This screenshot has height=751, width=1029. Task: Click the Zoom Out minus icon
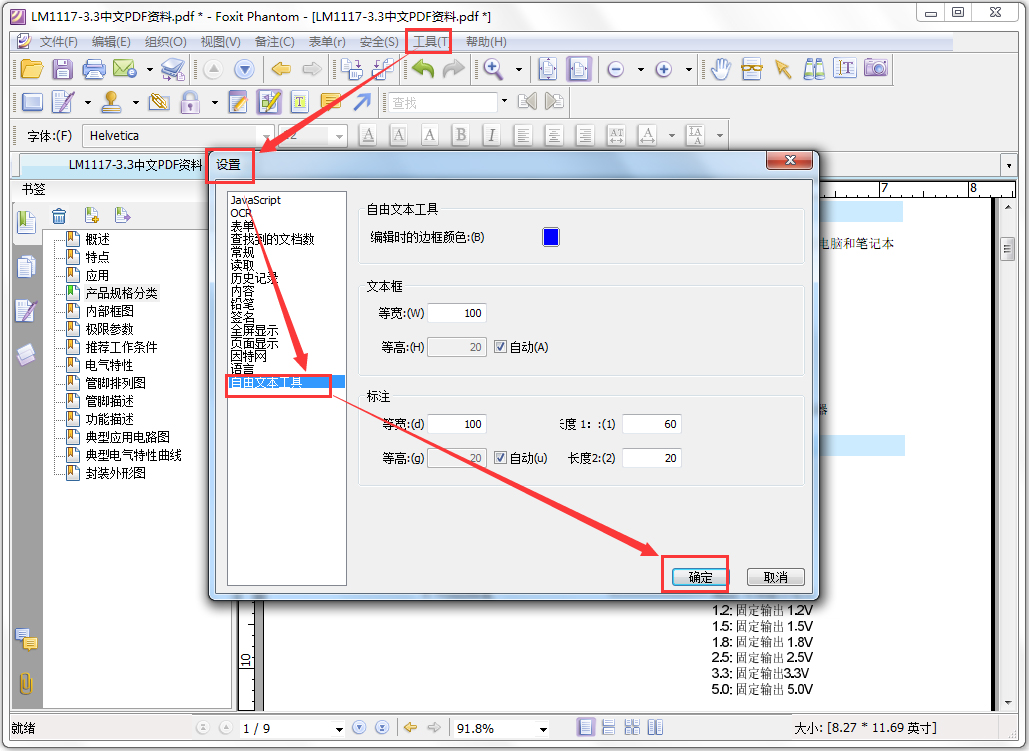coord(616,69)
